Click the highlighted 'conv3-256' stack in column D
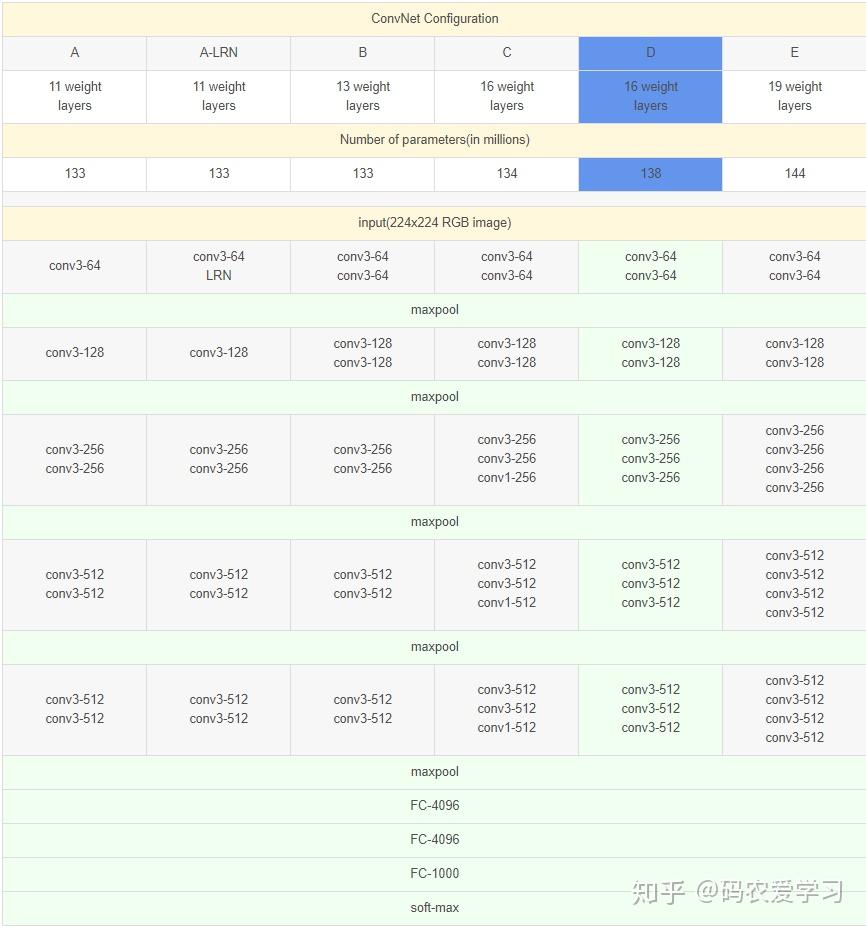 650,458
